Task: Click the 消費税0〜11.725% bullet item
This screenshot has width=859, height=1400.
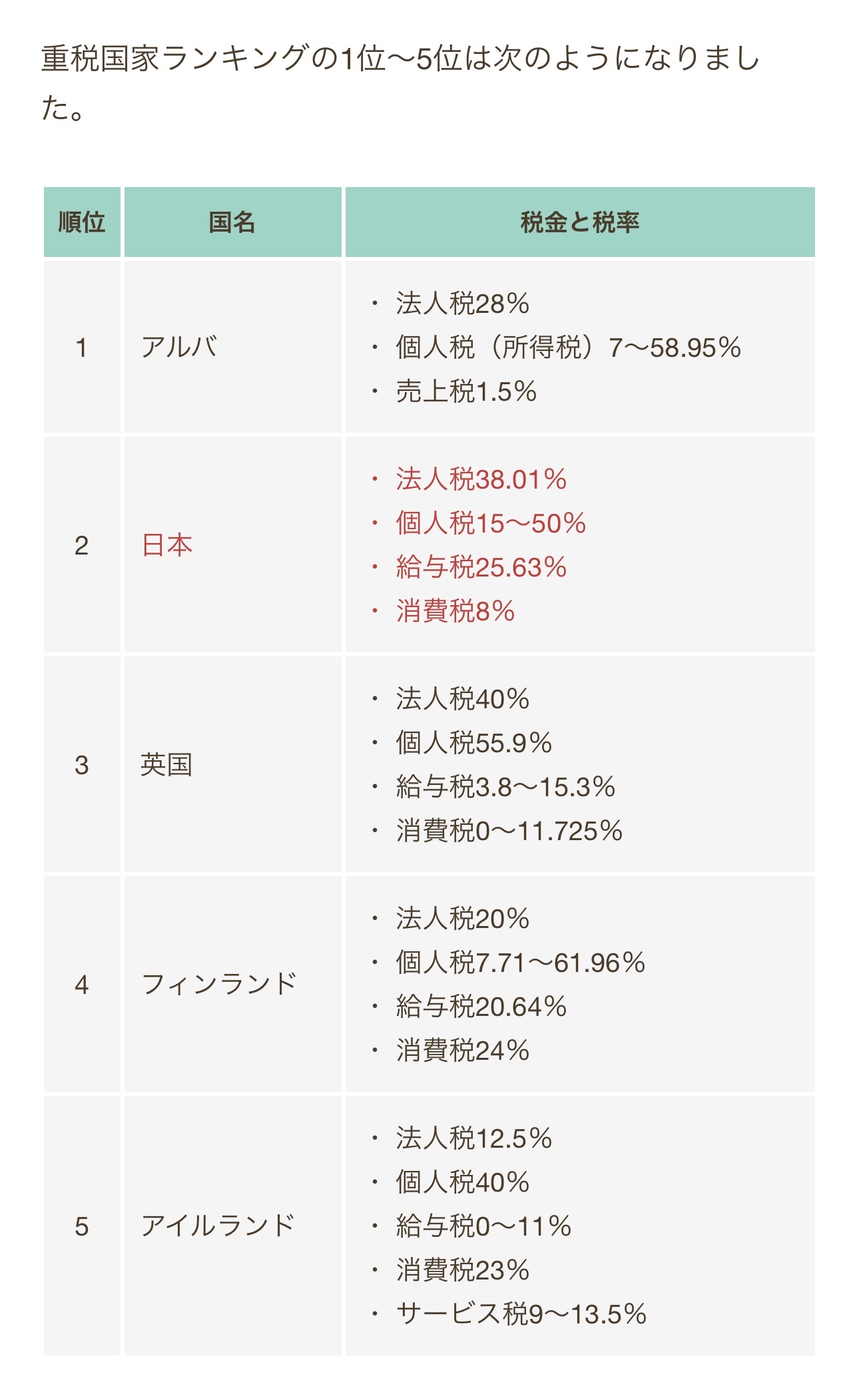Action: [509, 831]
